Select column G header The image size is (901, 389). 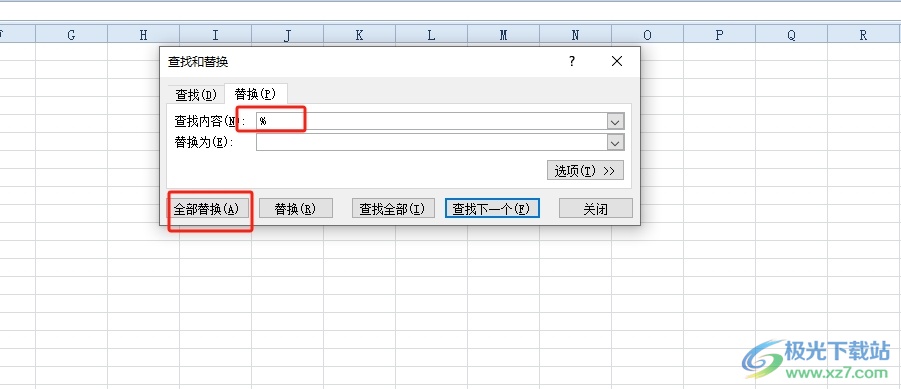[71, 35]
